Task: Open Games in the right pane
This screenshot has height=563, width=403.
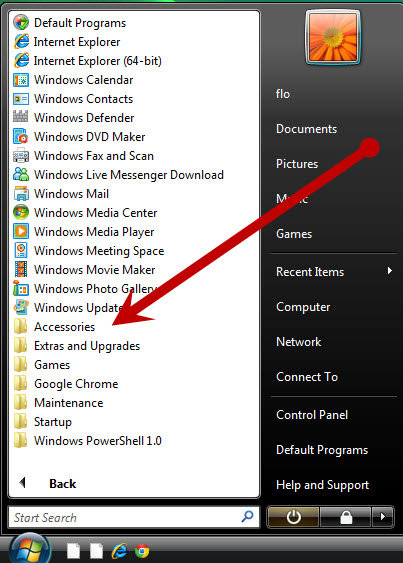Action: [294, 234]
